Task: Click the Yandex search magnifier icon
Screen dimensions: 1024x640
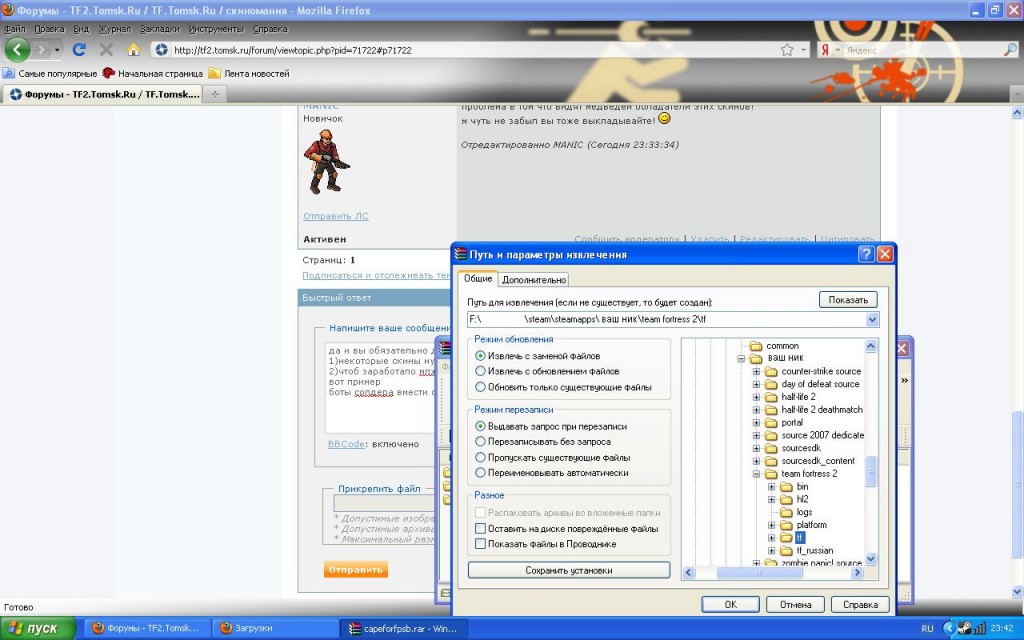Action: (1010, 50)
